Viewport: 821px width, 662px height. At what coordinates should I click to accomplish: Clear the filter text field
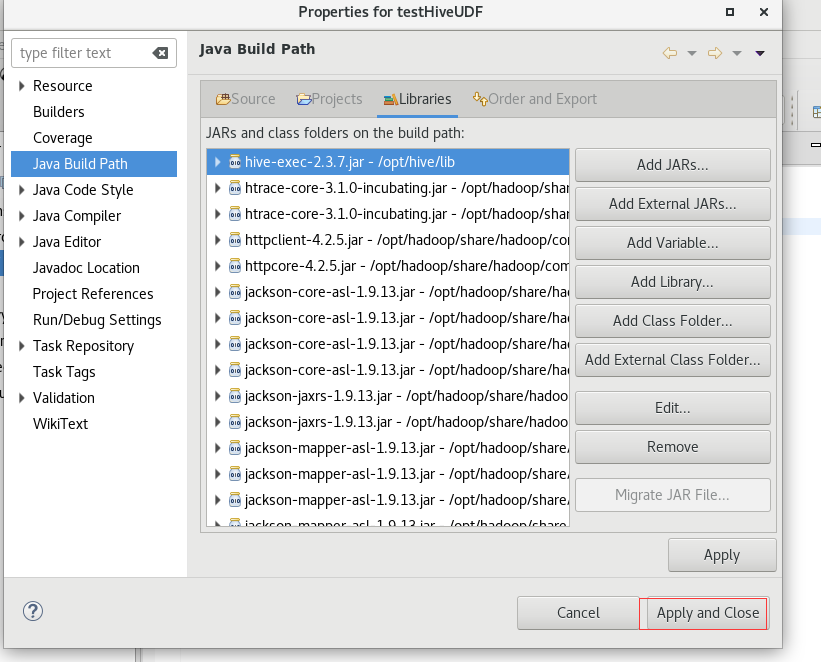pyautogui.click(x=160, y=53)
